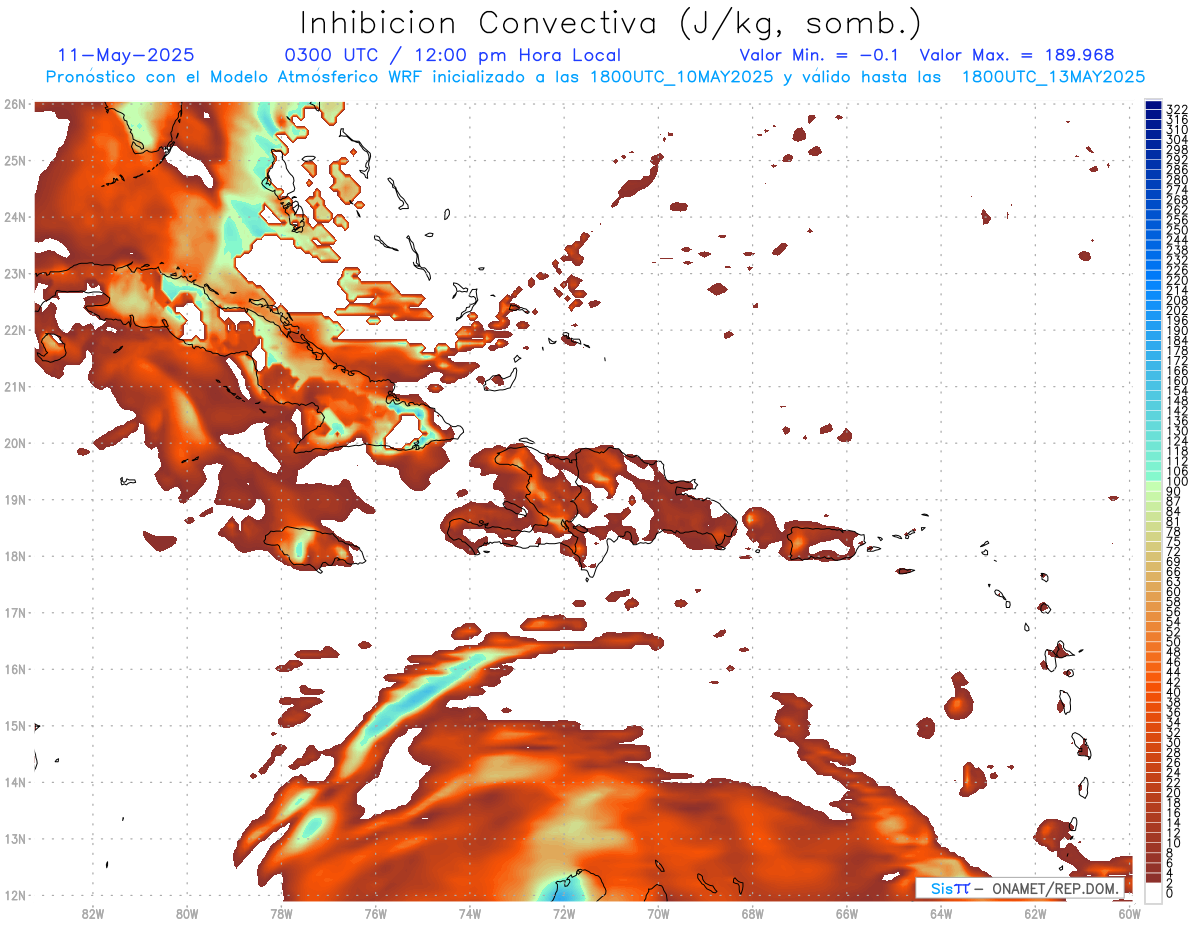
Task: Click the 78W longitude label
Action: 281,913
